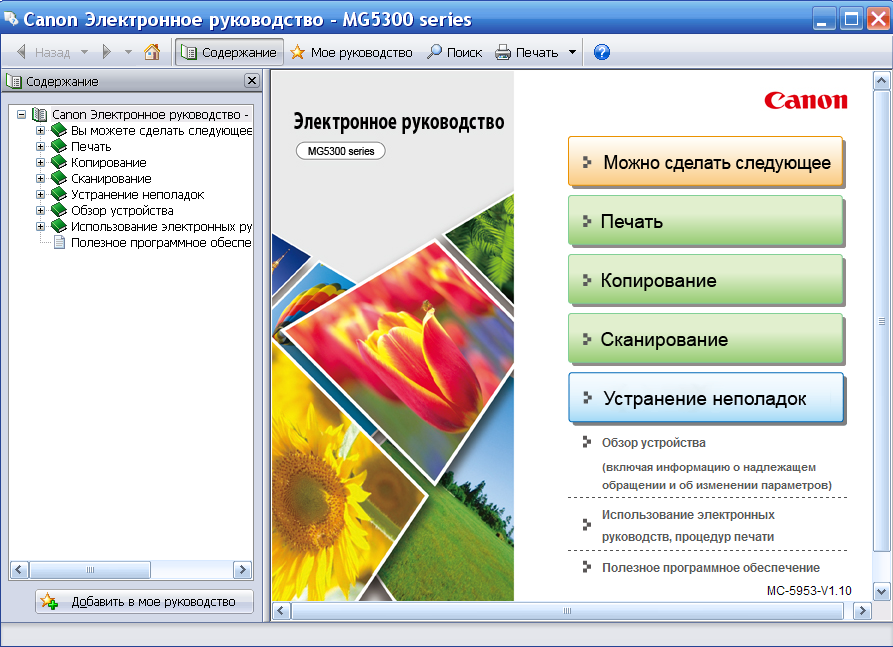Open the blue Устранение неполадок button

705,398
